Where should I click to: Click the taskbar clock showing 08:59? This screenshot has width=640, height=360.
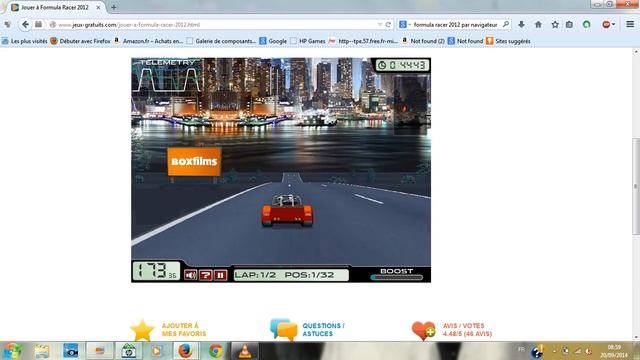pos(614,351)
